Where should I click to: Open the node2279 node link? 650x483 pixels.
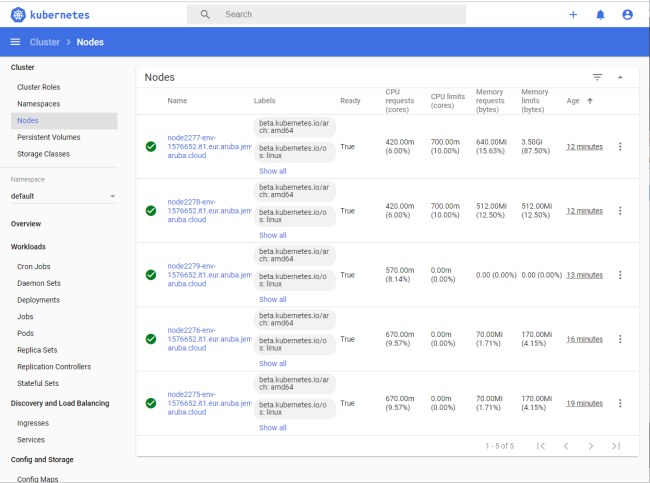209,275
